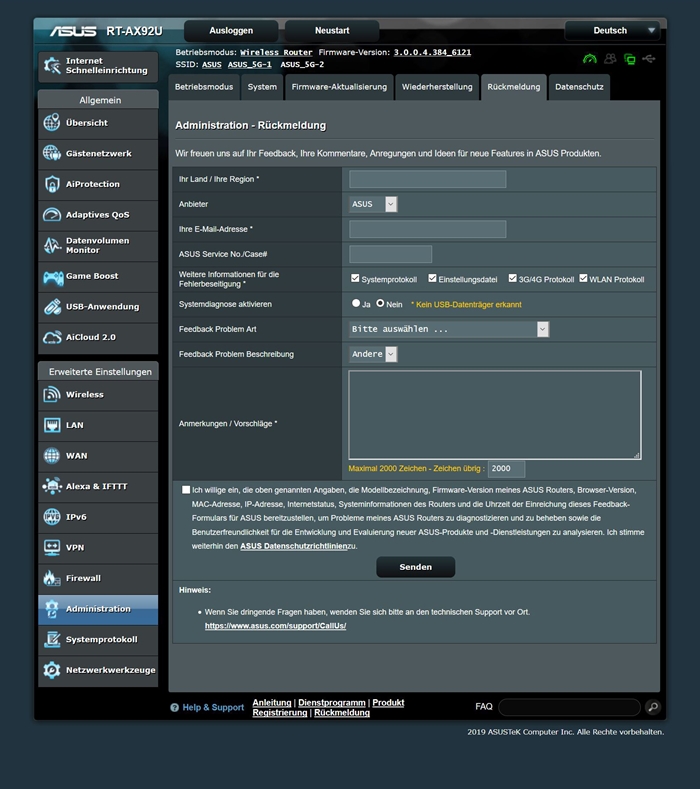Open the Feedback Problem Beschreibung dropdown
Image resolution: width=700 pixels, height=789 pixels.
(373, 354)
